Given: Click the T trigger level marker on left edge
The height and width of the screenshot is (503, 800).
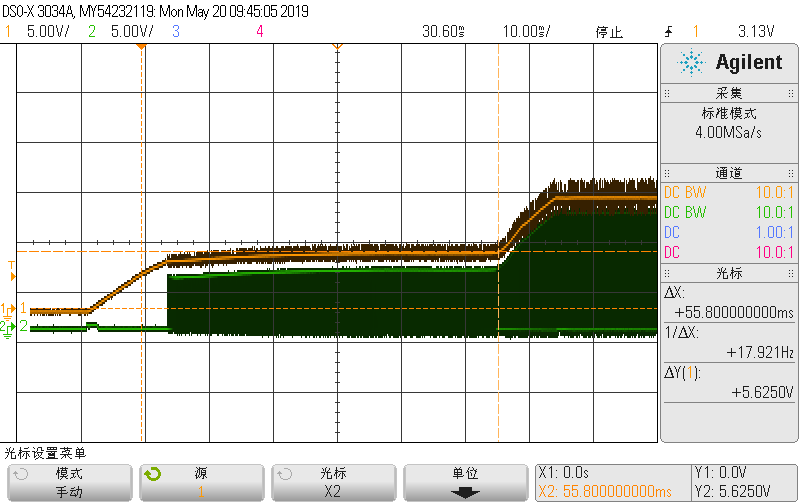Looking at the screenshot, I should click(x=12, y=271).
